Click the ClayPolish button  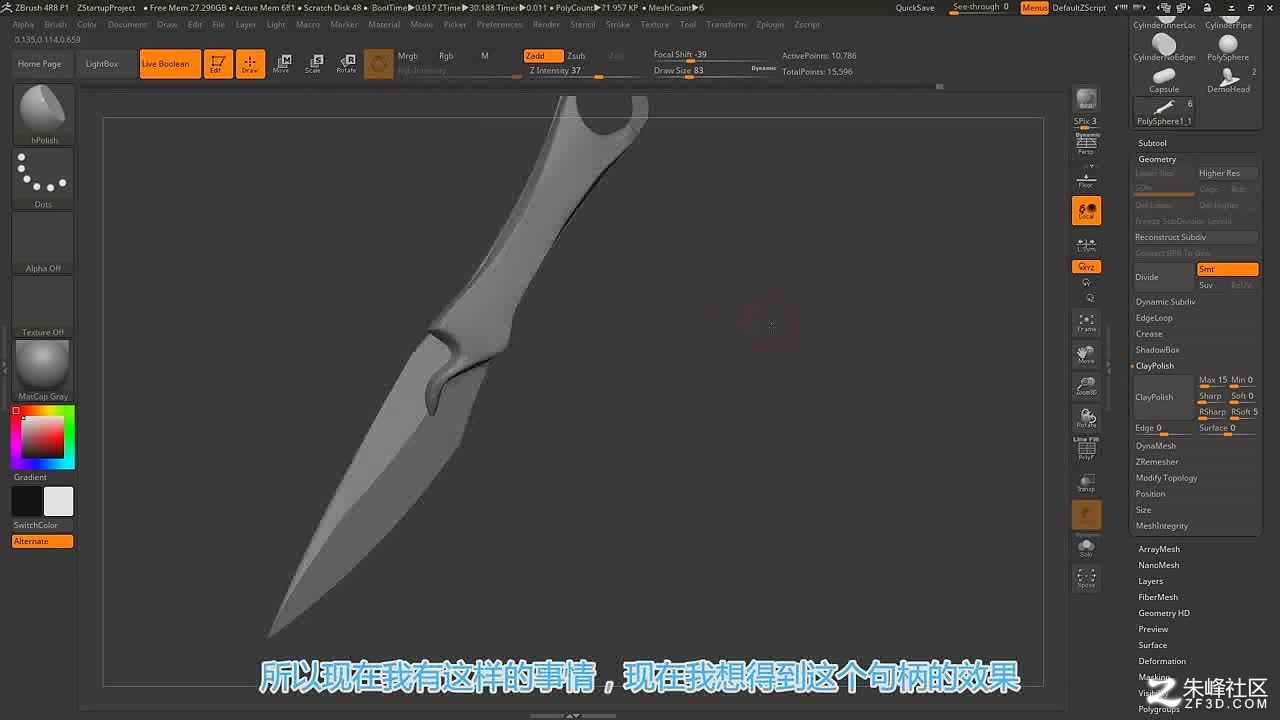1164,397
